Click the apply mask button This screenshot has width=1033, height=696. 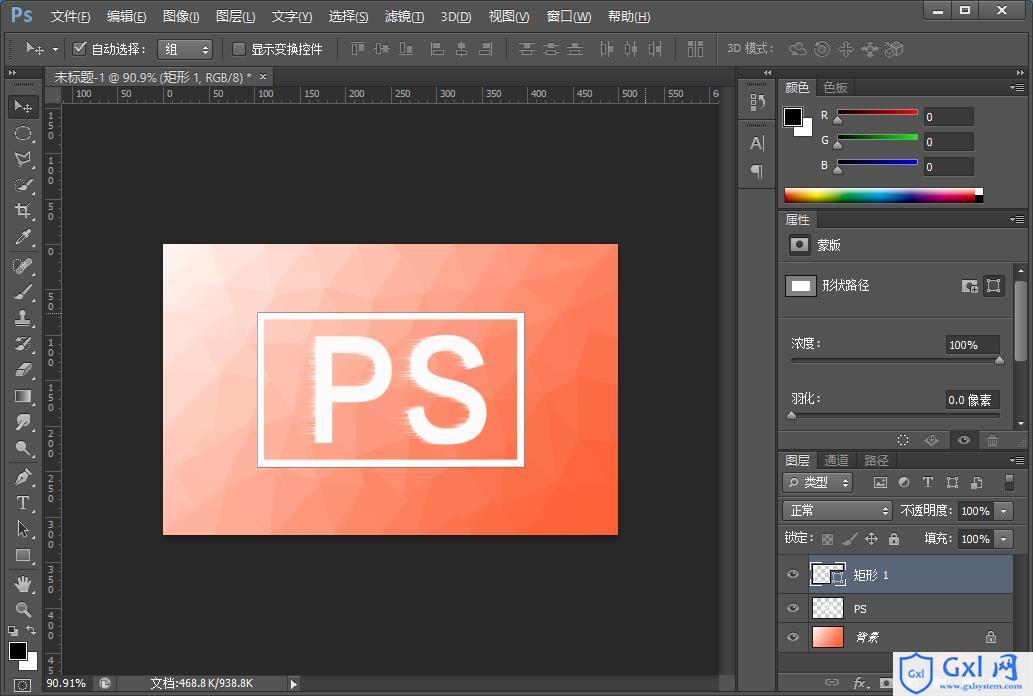[x=932, y=440]
